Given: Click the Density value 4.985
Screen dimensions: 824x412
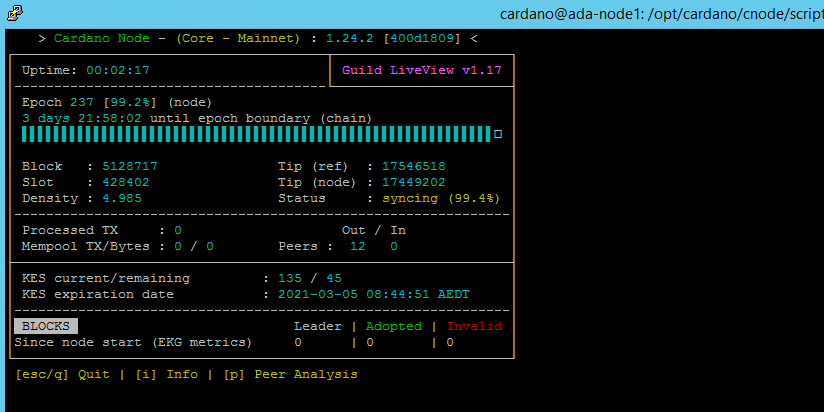Looking at the screenshot, I should (x=122, y=199).
